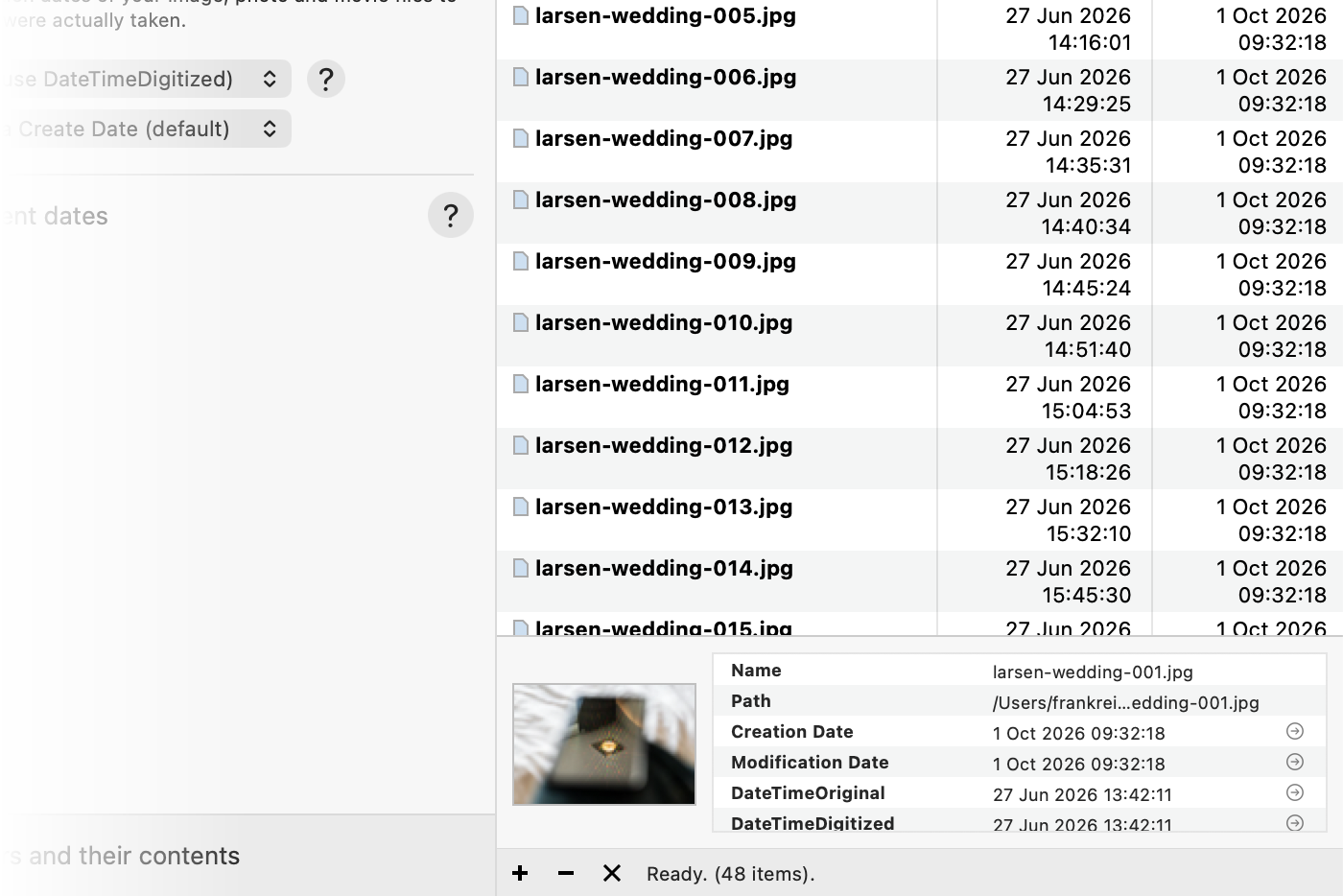
Task: Click DateTimeOriginal value 27 Jun 2026 13:42:11
Action: 1082,794
